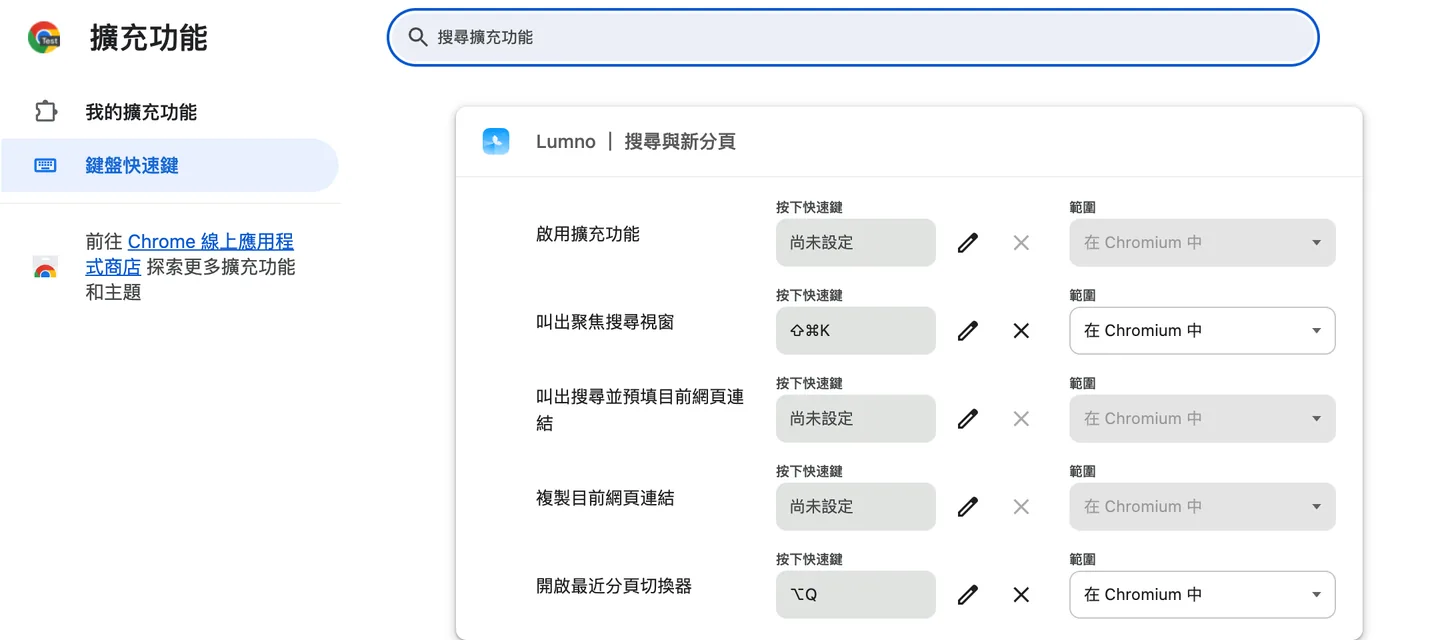This screenshot has width=1440, height=640.
Task: Open scope dropdown for 叫出搜尋並預填目前網頁連結
Action: [1202, 419]
